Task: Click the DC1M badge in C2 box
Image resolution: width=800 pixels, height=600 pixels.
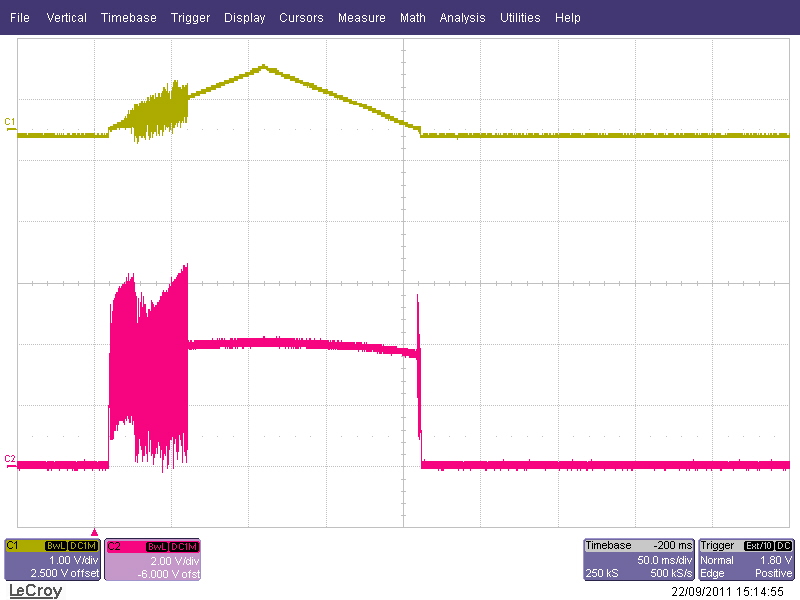Action: [x=184, y=546]
